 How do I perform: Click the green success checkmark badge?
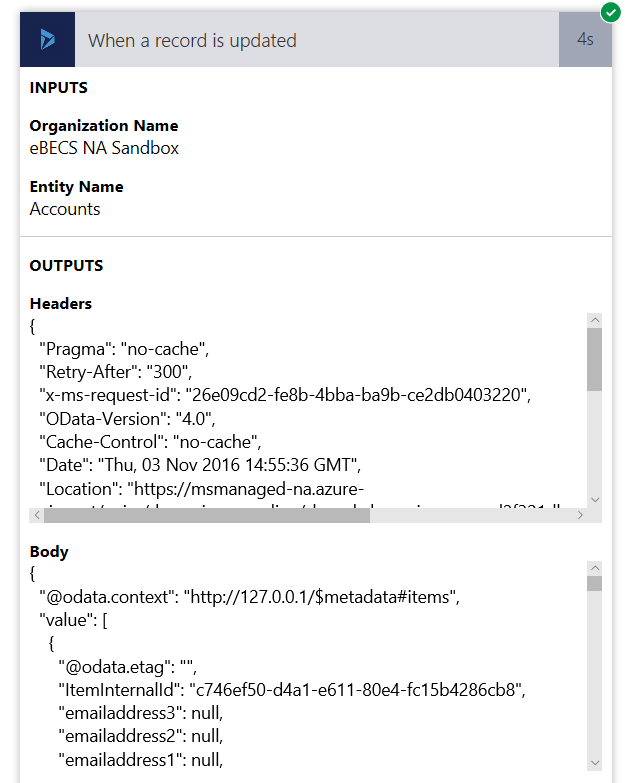pyautogui.click(x=610, y=12)
